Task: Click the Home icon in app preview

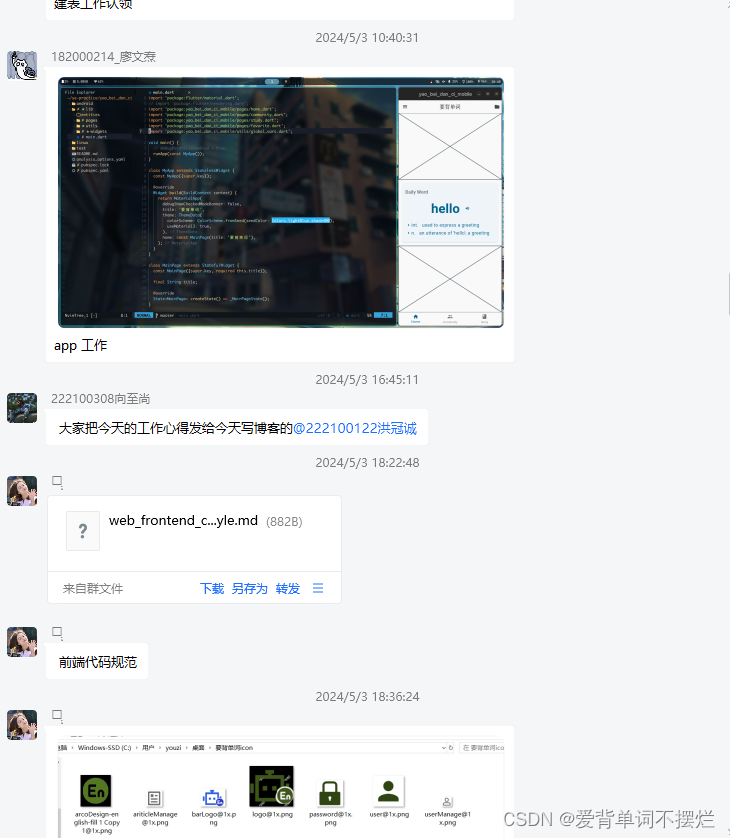Action: tap(416, 318)
